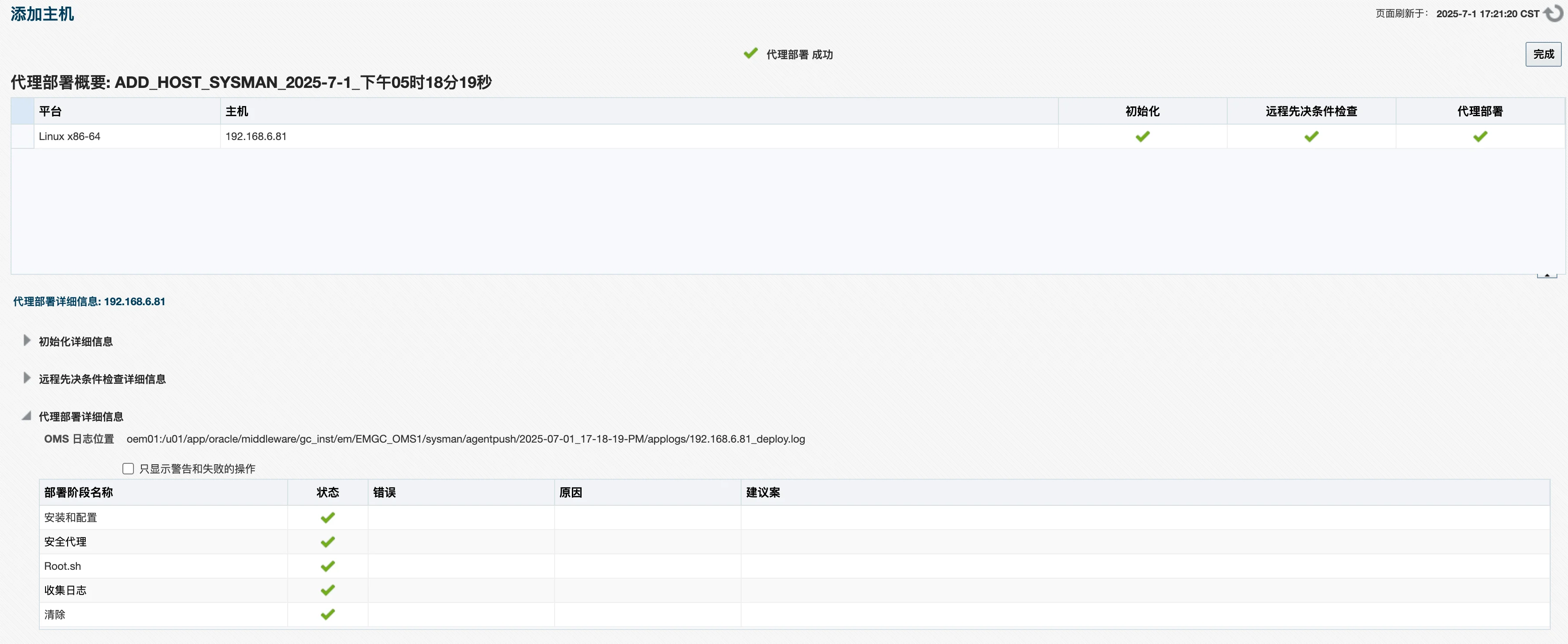
Task: Open the 代理部署详细信息: 192.168.6.81 link
Action: pyautogui.click(x=89, y=301)
